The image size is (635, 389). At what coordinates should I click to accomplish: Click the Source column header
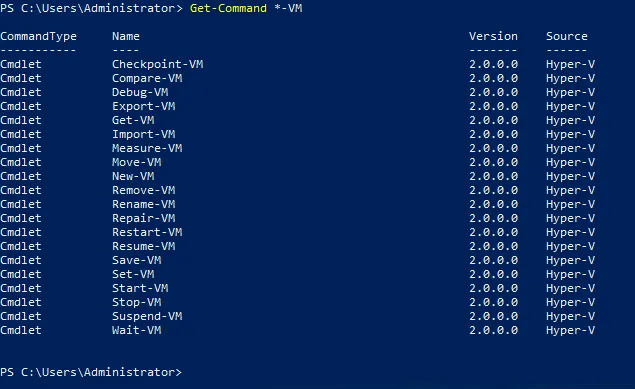(x=567, y=36)
